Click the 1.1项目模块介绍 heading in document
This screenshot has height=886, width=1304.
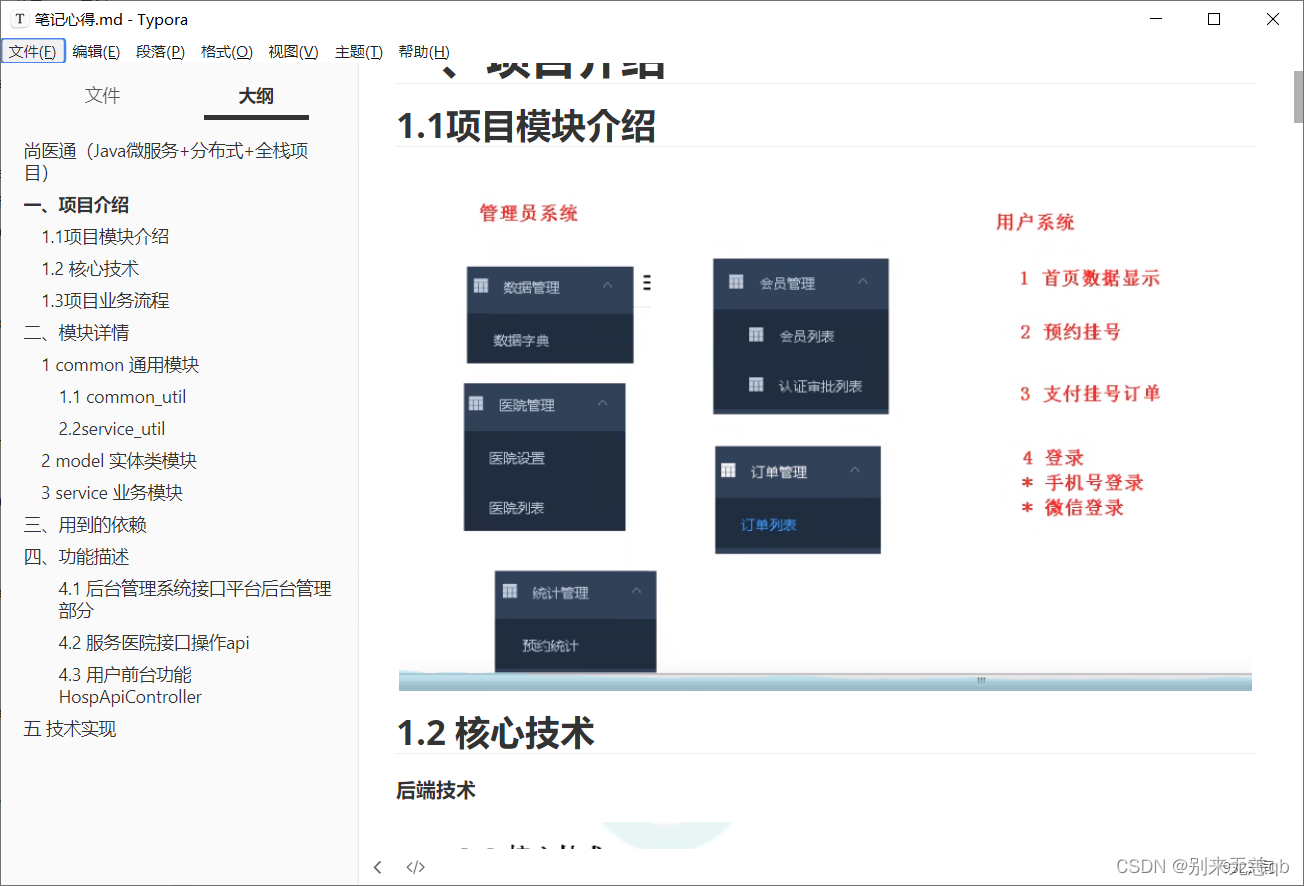click(526, 126)
